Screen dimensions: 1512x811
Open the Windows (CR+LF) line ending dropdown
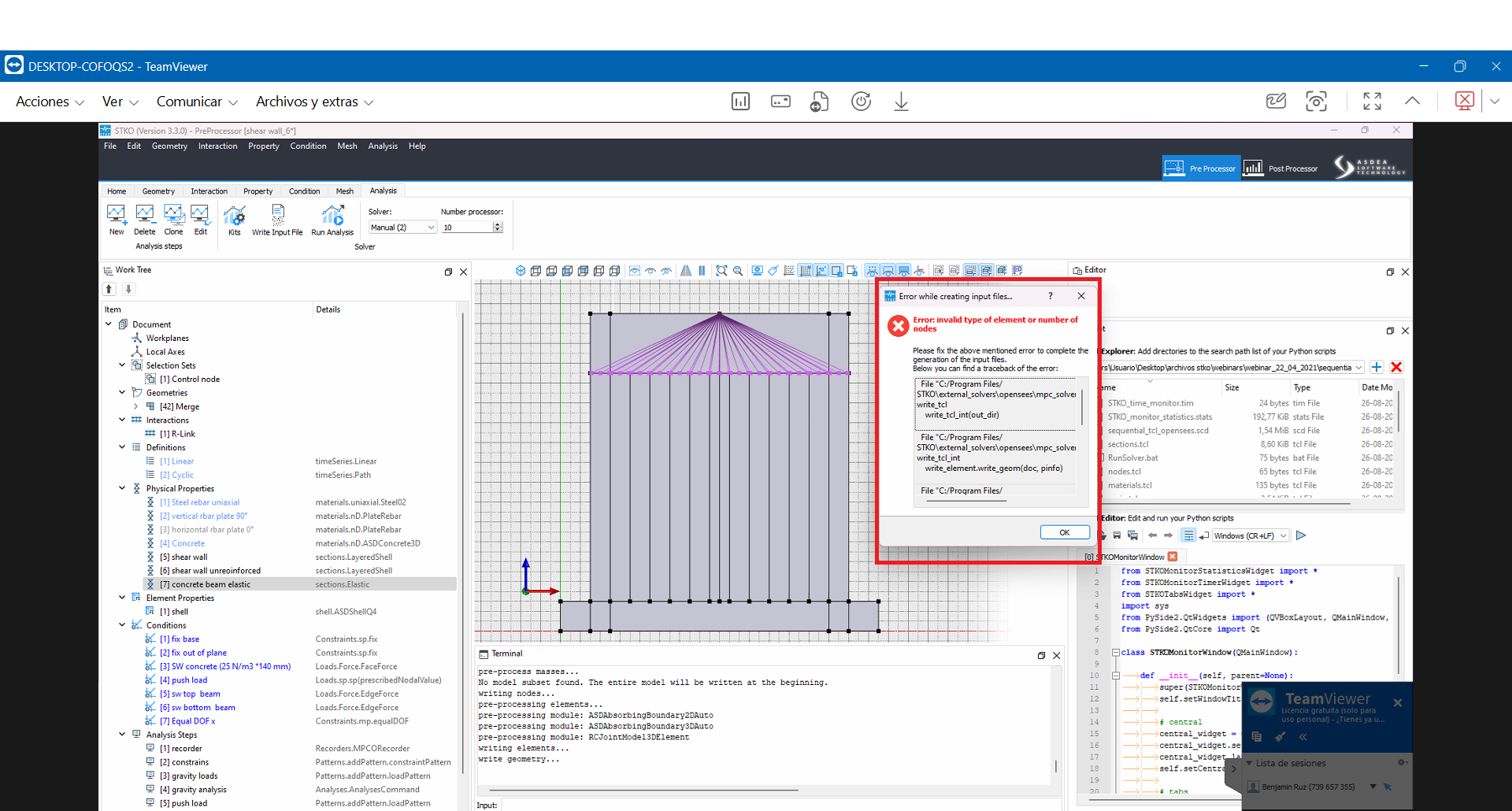tap(1251, 535)
